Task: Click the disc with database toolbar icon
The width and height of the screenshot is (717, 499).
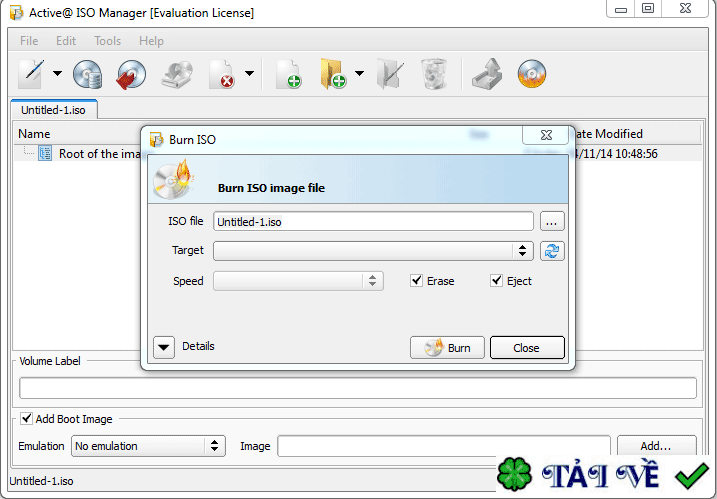Action: 87,74
